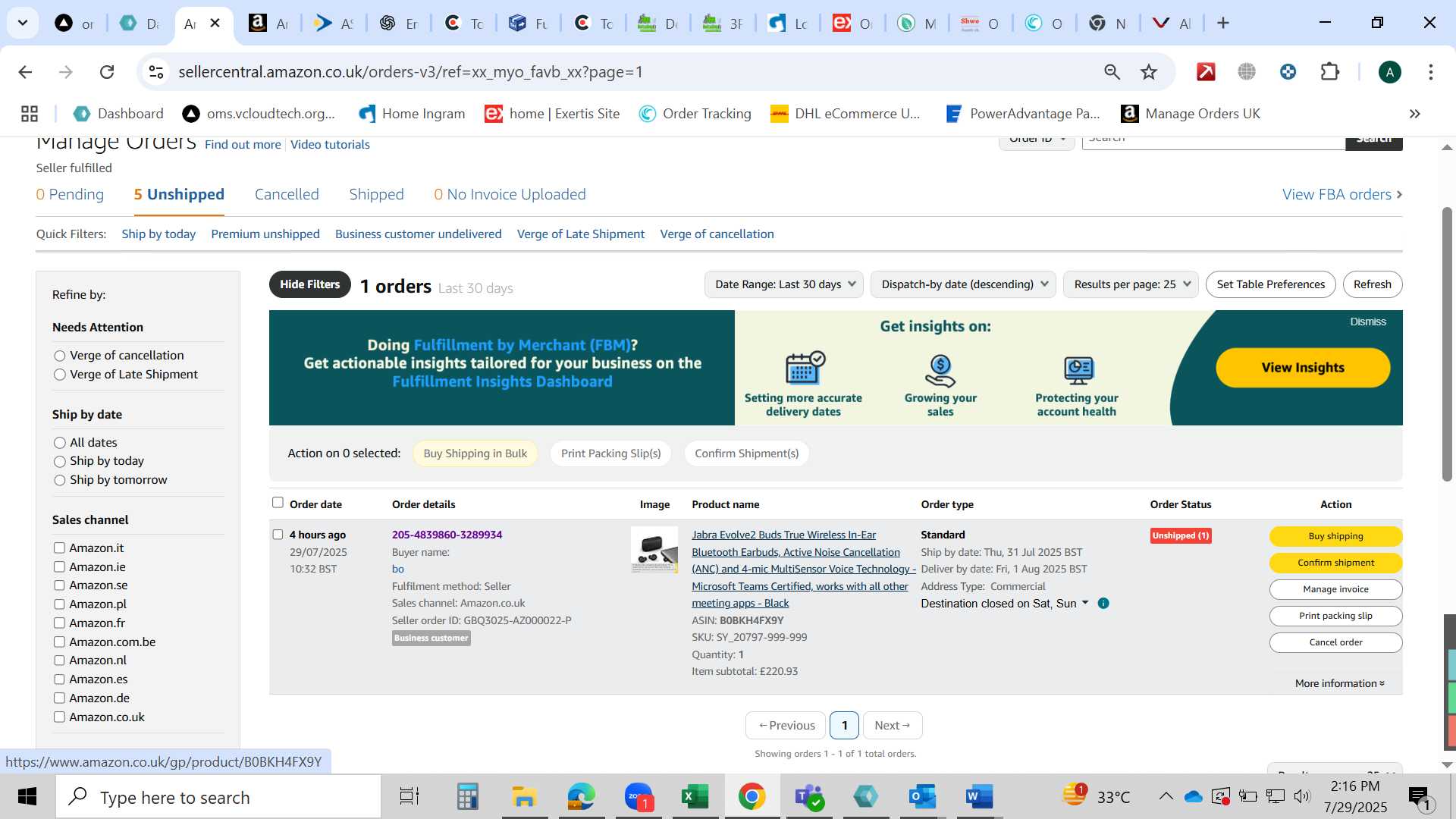The height and width of the screenshot is (819, 1456).
Task: Check the Amazon.it sales channel
Action: click(x=59, y=548)
